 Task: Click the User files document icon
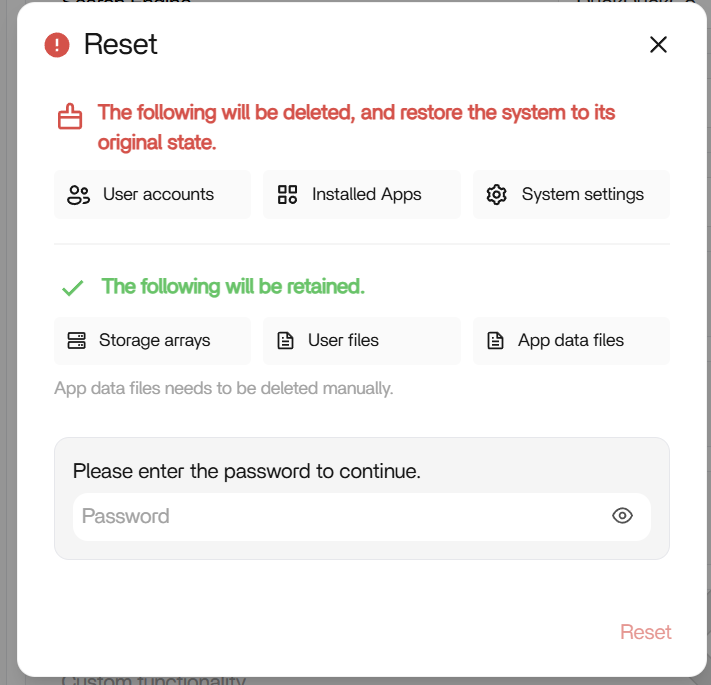click(286, 341)
